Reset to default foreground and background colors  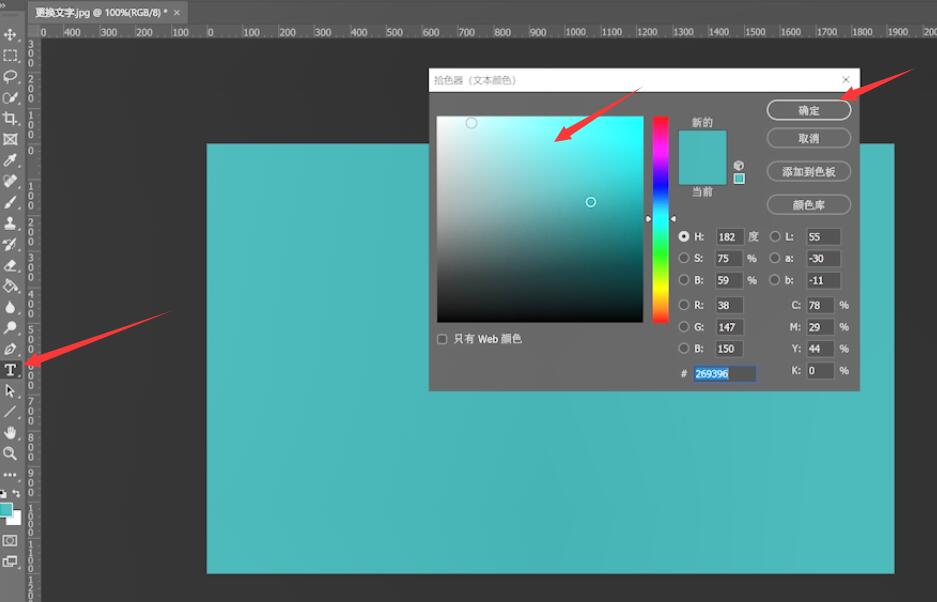coord(4,494)
